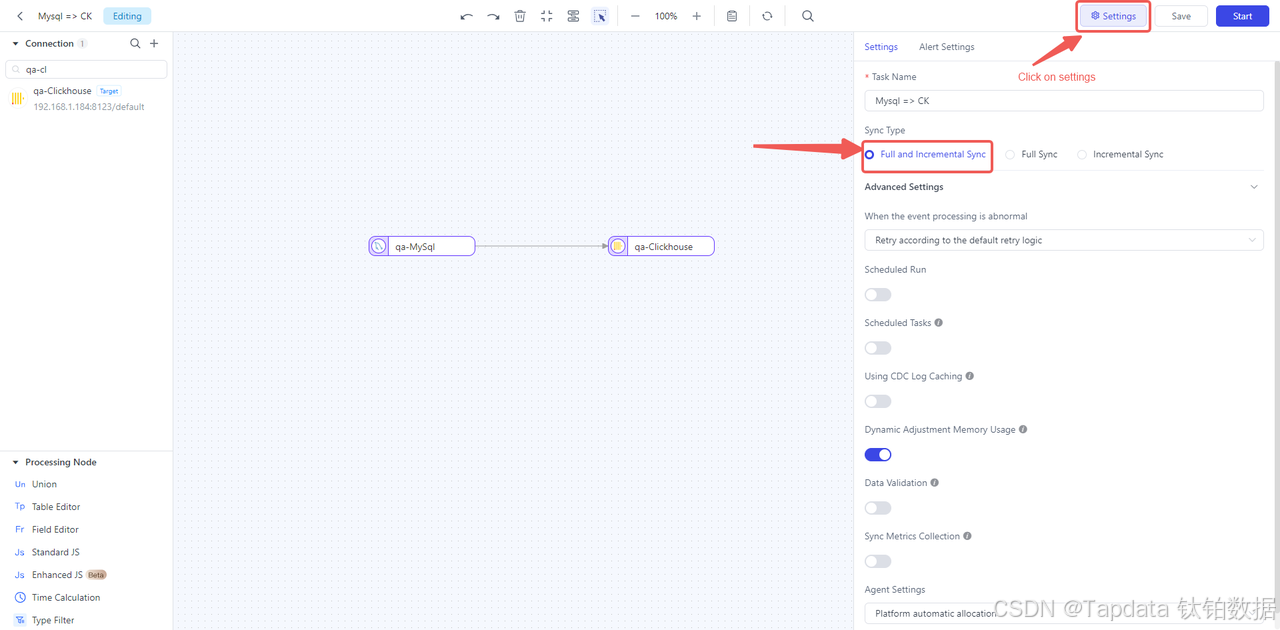
Task: Enable the Scheduled Tasks switch
Action: 878,348
